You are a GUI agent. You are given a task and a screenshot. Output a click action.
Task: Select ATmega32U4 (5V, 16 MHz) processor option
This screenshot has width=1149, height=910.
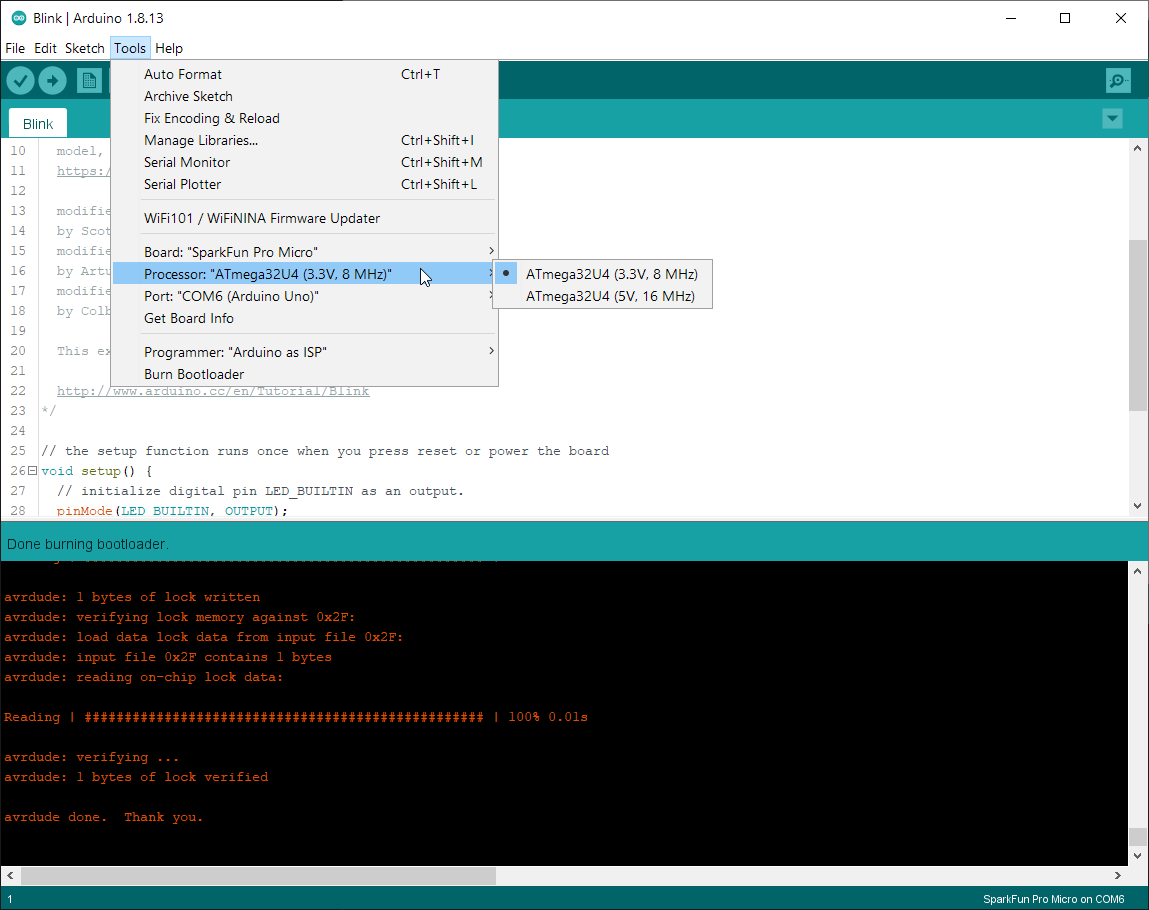point(602,296)
